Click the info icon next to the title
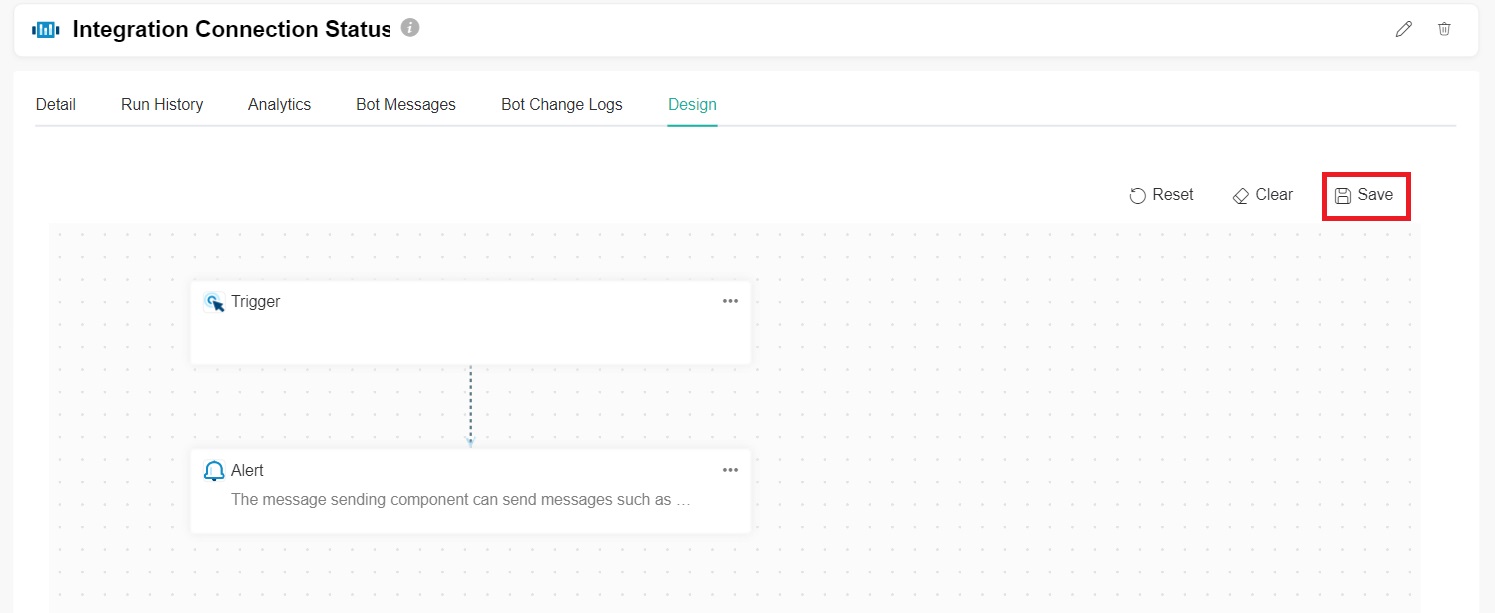Image resolution: width=1495 pixels, height=613 pixels. click(410, 28)
